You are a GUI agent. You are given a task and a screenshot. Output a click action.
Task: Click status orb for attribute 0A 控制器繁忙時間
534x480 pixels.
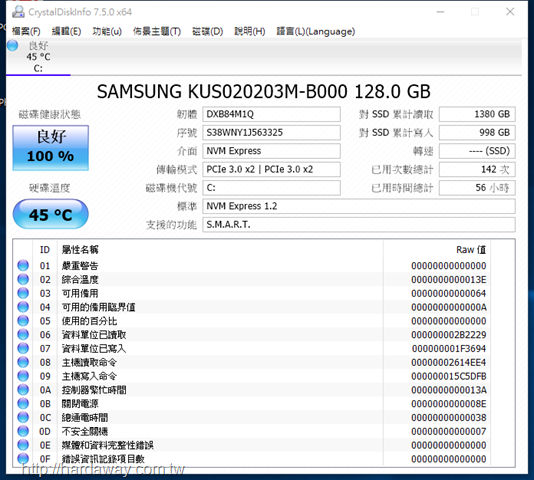23,390
